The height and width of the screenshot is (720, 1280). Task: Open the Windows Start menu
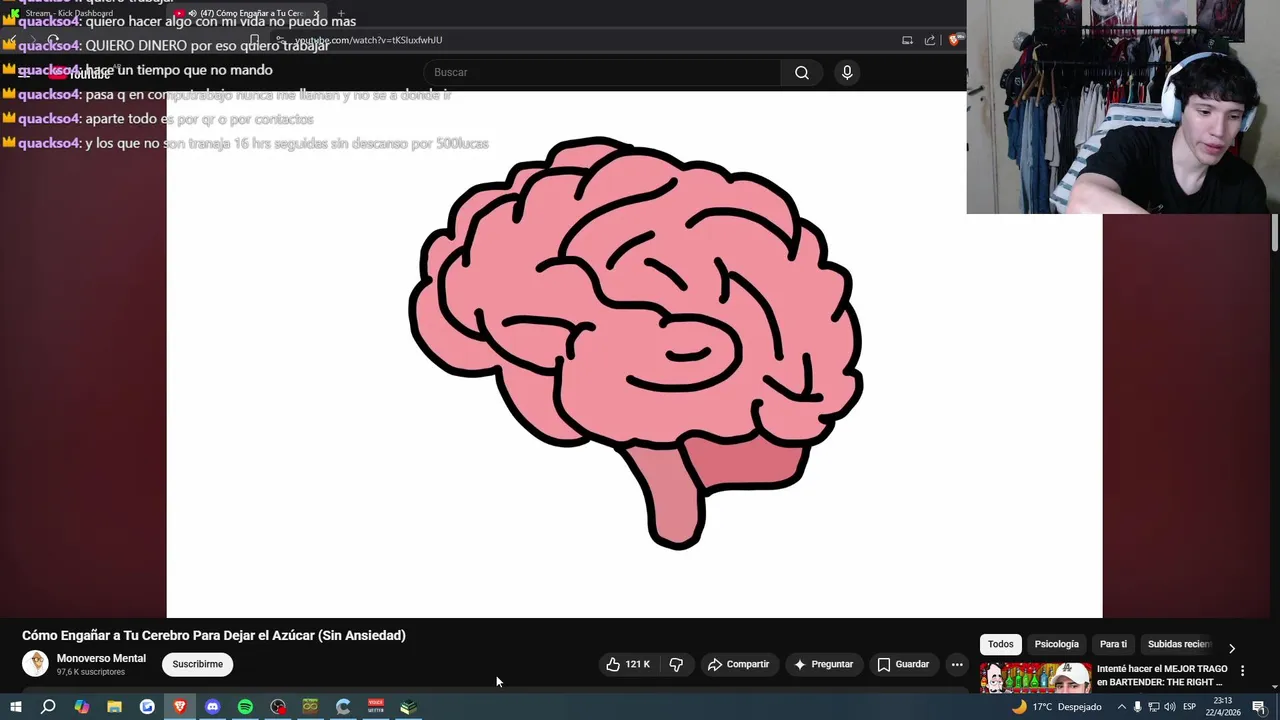point(15,707)
